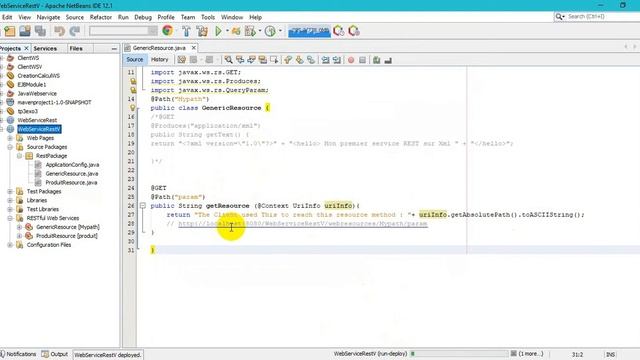Open the Navigate menu
Screen dimensions: 640x360
coord(48,17)
